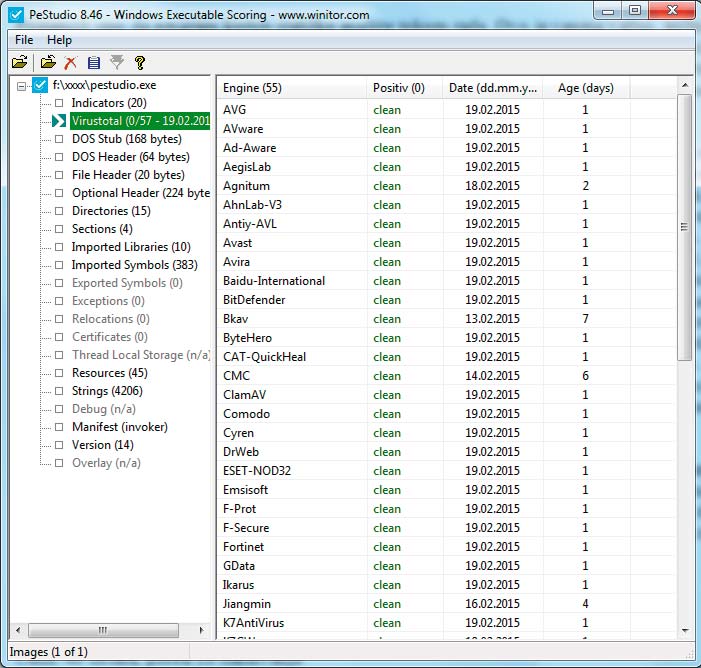This screenshot has width=701, height=668.
Task: Select Thread Local Storage in the tree
Action: pos(141,355)
